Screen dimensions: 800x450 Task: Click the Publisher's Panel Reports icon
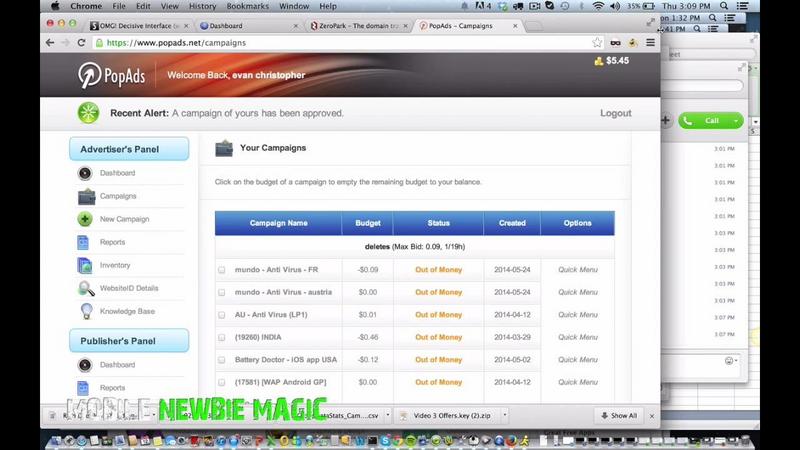click(x=83, y=388)
